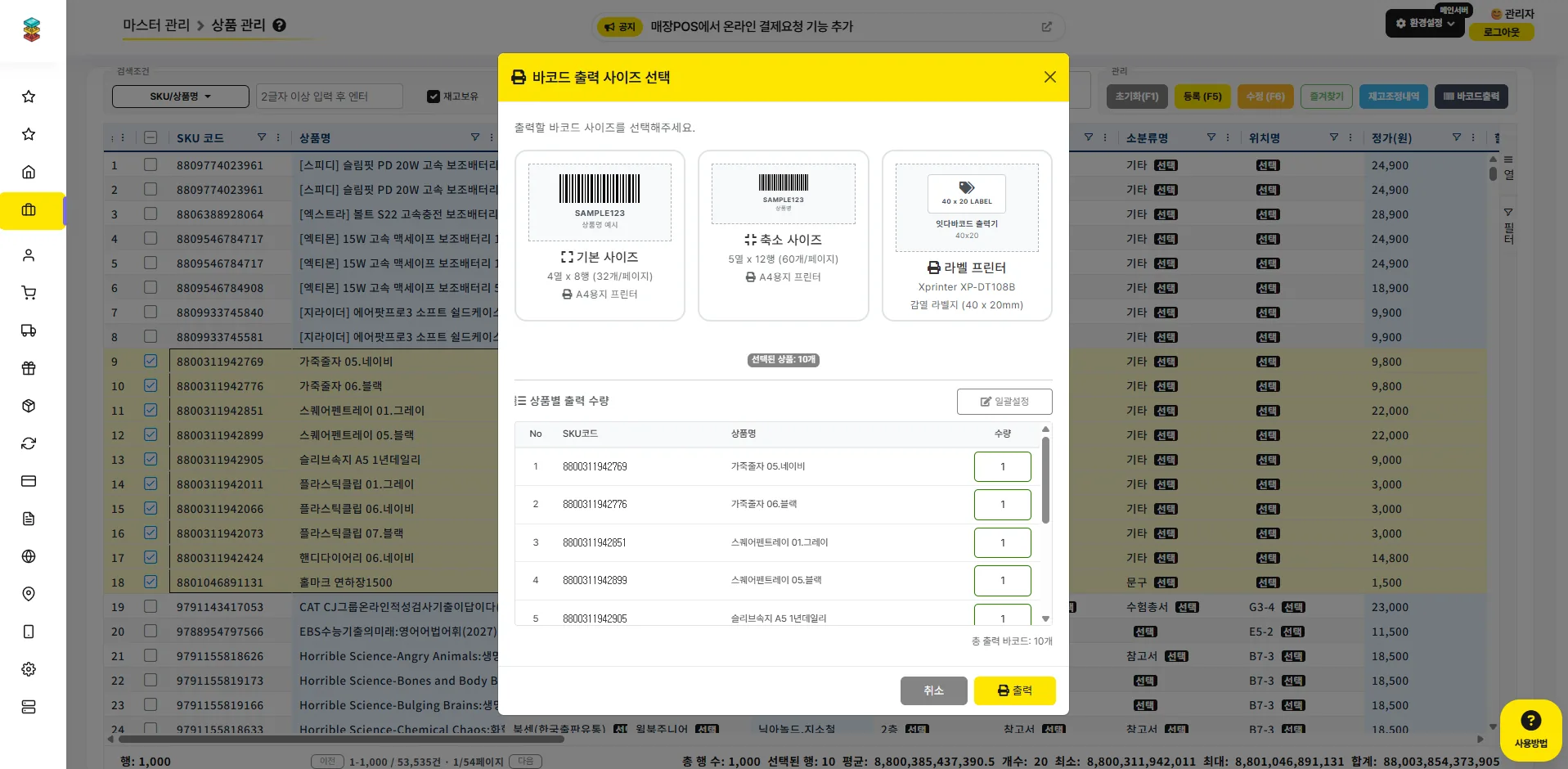Select the 기본 사이즈 barcode option
The image size is (1568, 769).
pyautogui.click(x=600, y=236)
